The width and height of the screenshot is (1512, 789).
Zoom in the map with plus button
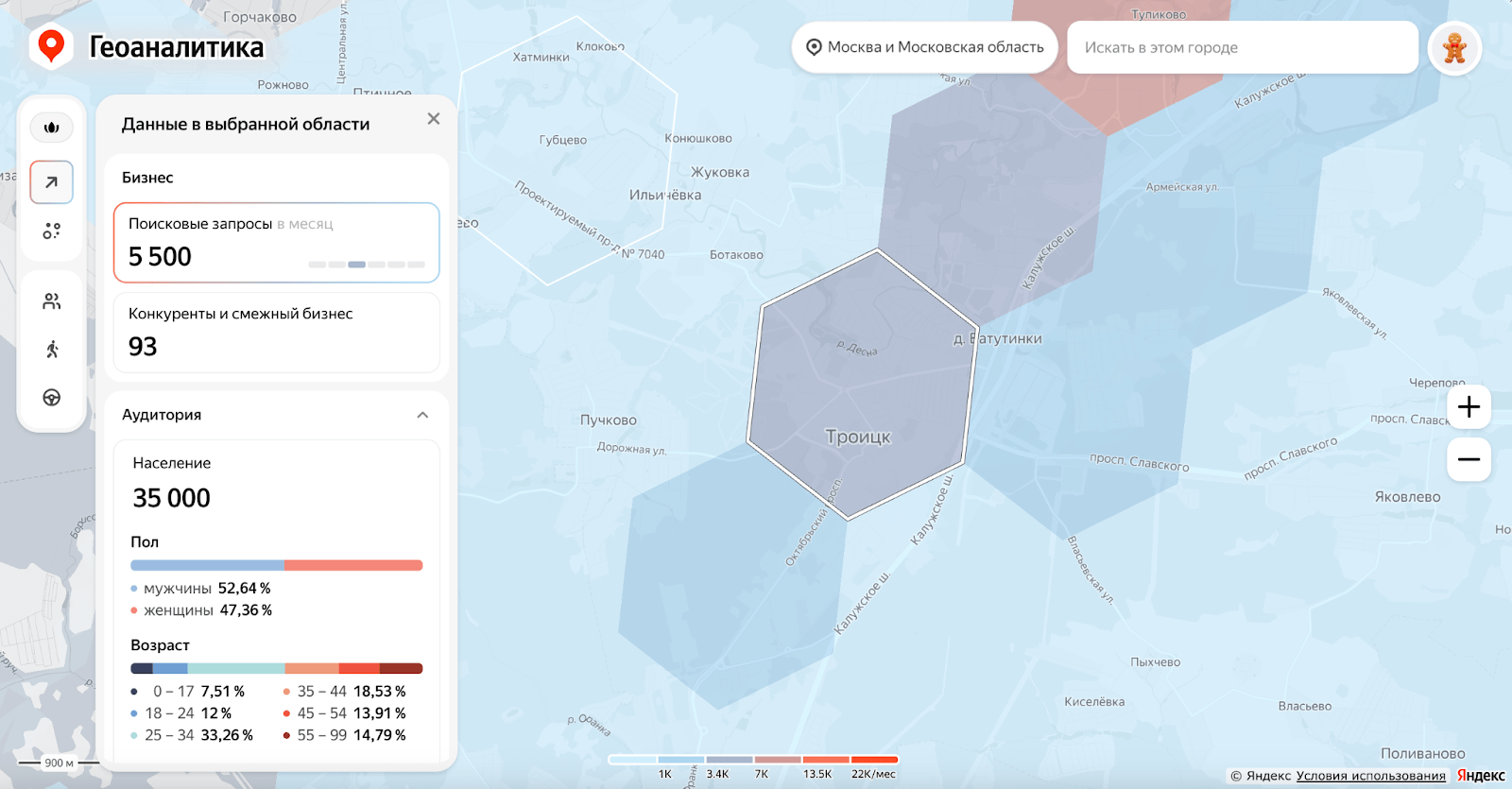coord(1469,407)
